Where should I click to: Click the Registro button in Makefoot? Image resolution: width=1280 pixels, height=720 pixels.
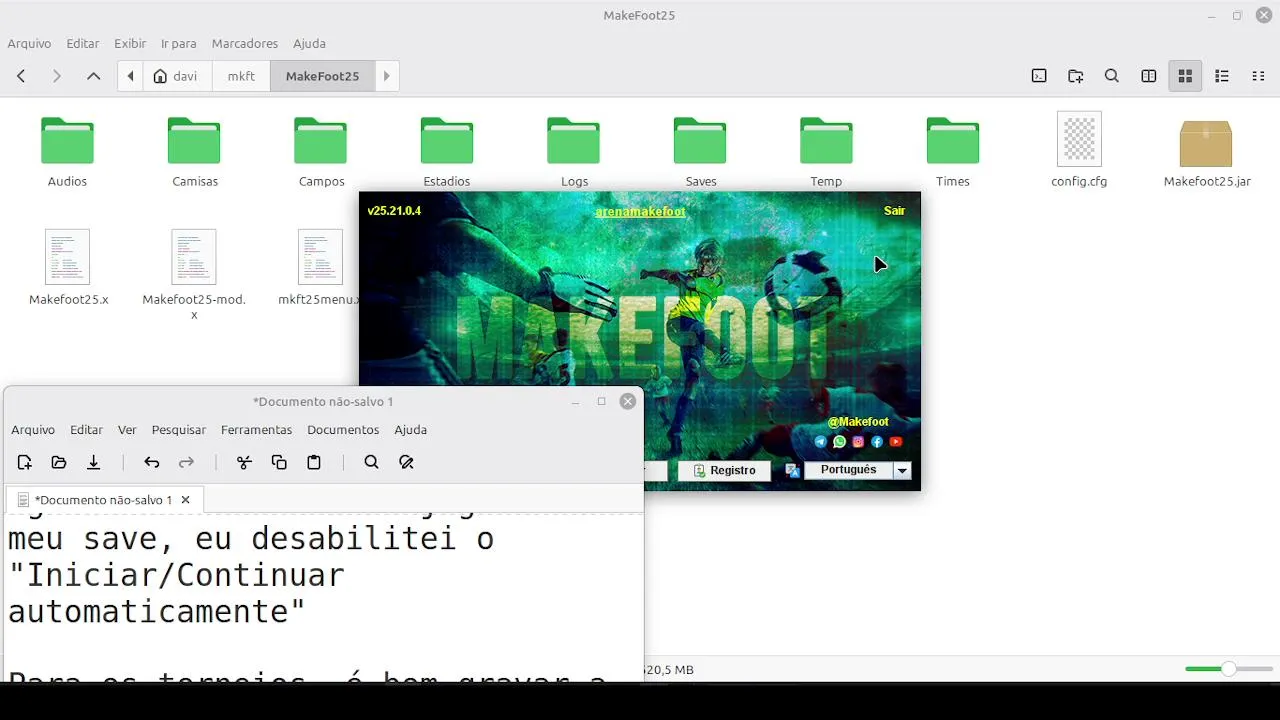coord(725,470)
